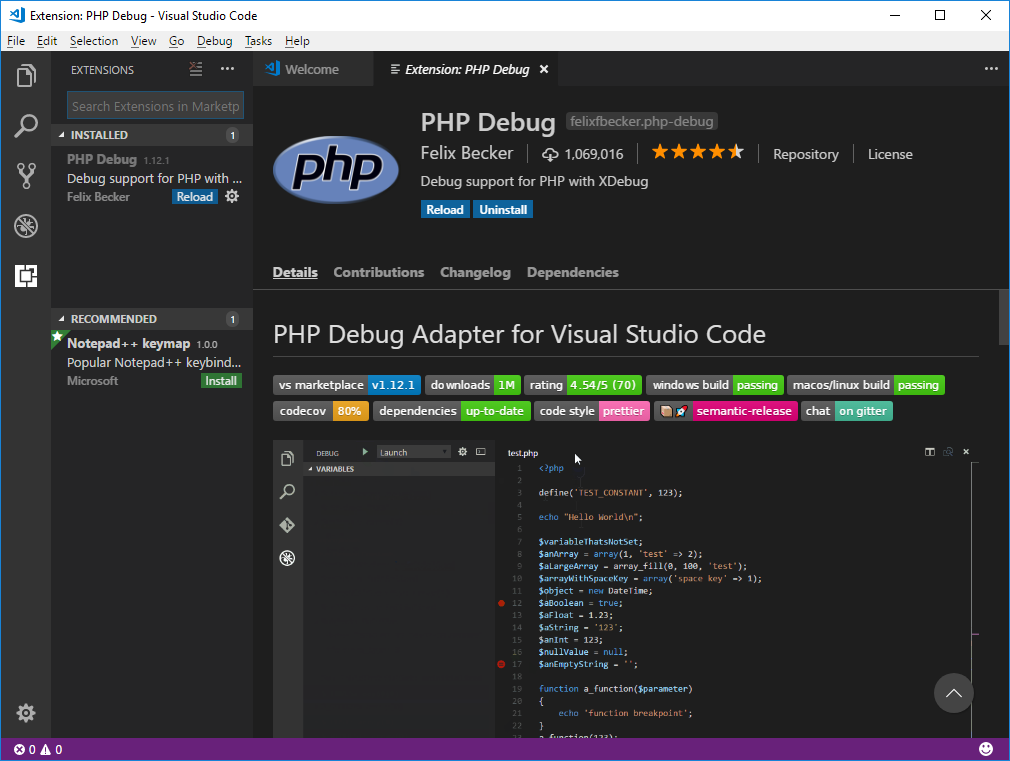
Task: Close the Extension: PHP Debug tab
Action: pos(544,69)
